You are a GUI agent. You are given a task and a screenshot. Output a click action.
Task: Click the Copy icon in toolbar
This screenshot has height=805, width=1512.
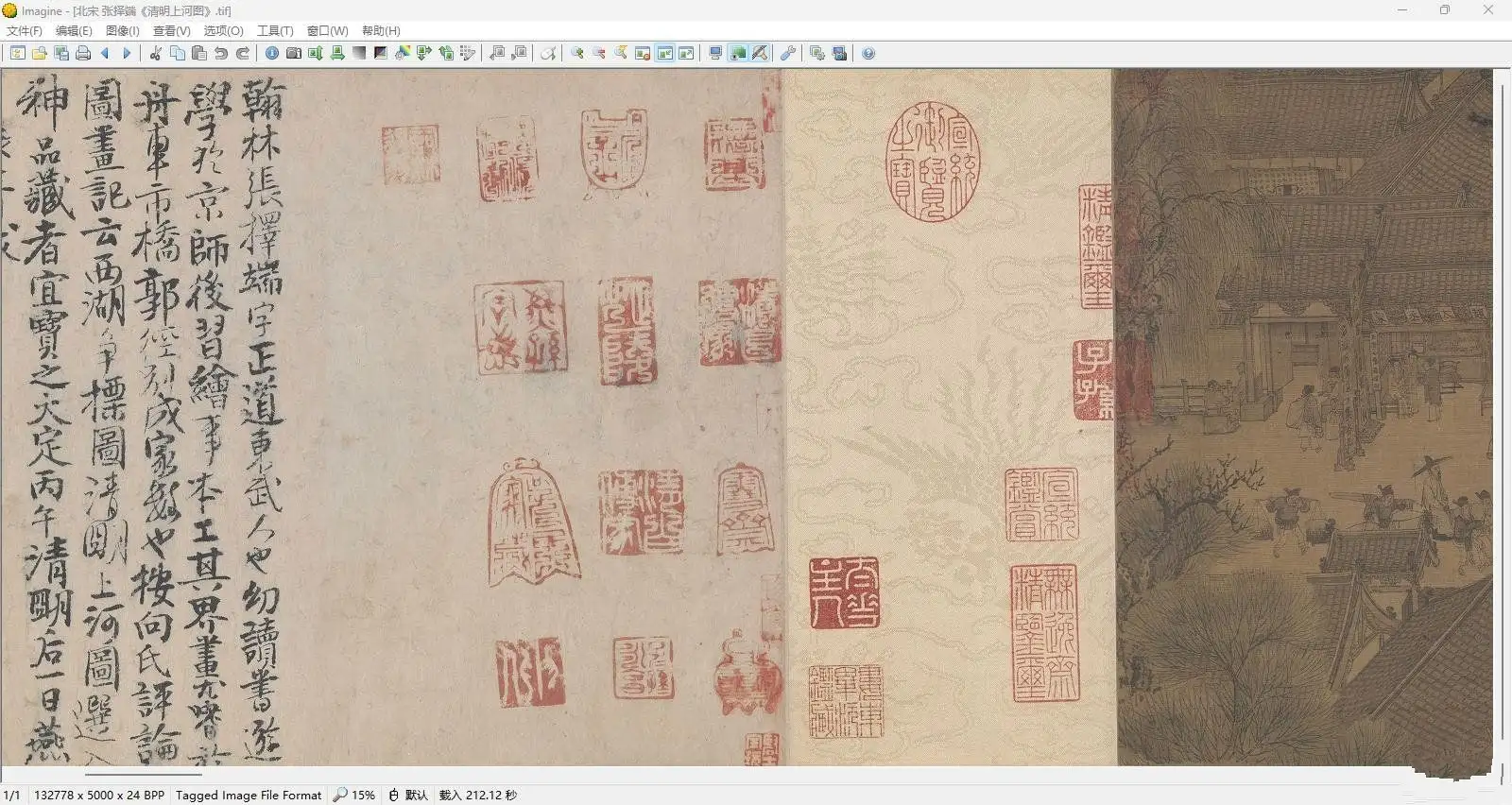(178, 53)
